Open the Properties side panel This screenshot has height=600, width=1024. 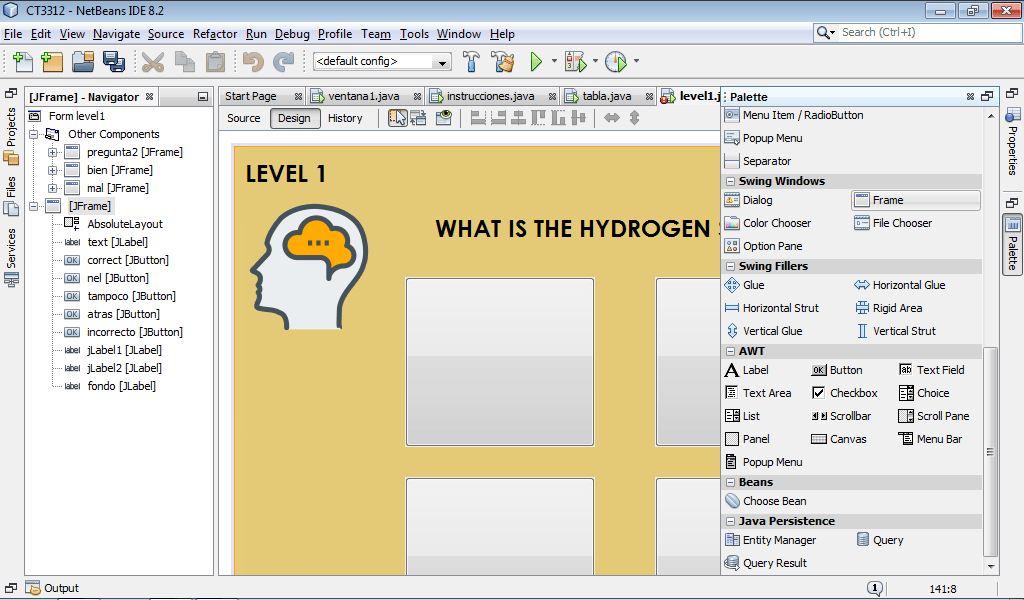pos(1012,142)
